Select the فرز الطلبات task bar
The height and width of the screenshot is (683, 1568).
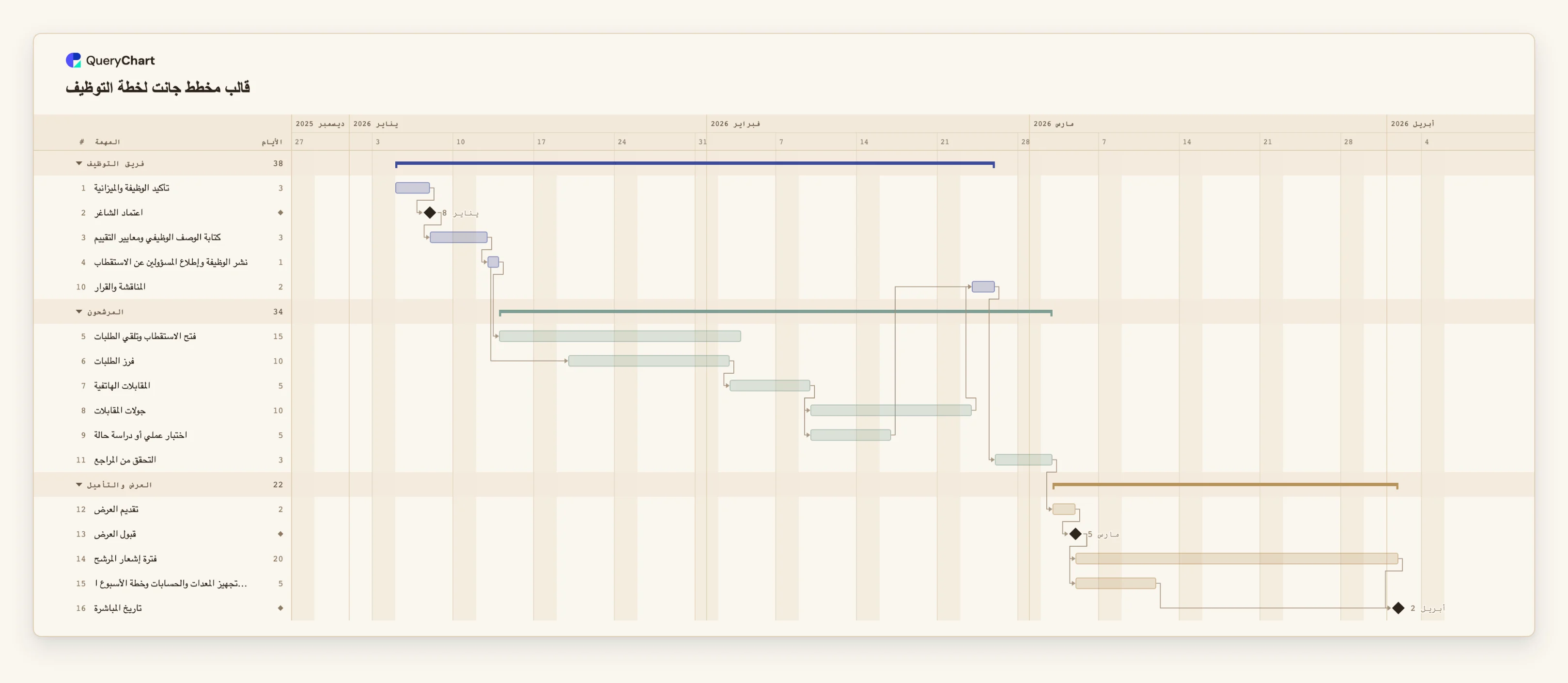(x=649, y=361)
